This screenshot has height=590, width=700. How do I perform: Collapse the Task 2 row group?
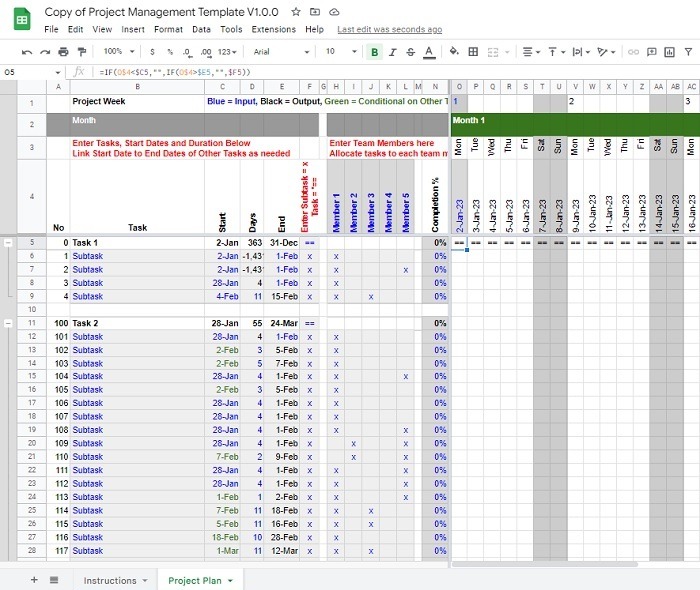click(x=8, y=324)
